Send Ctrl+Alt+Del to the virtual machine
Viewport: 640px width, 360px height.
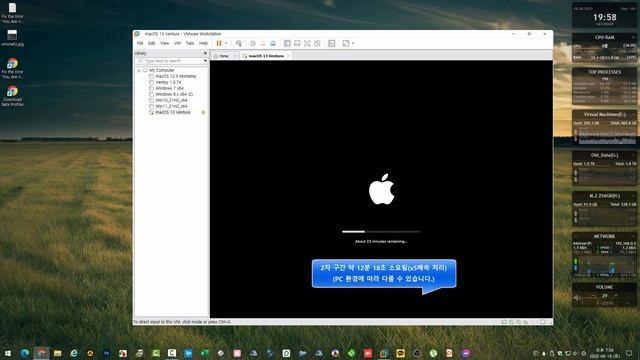(239, 43)
